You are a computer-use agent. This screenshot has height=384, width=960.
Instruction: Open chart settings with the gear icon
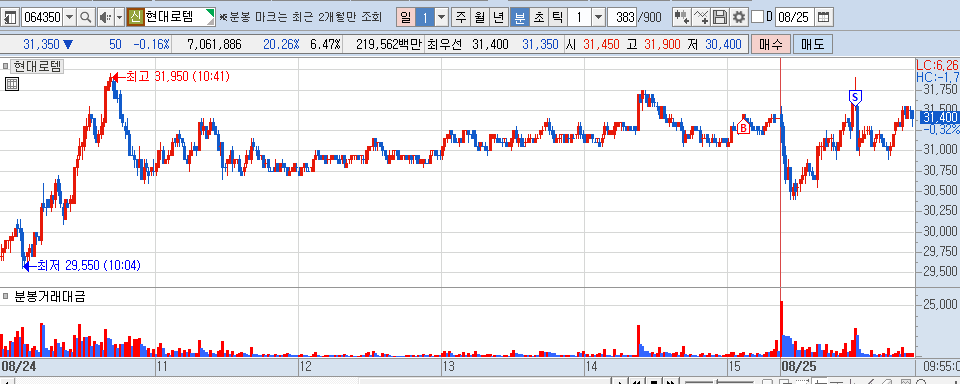coord(739,17)
